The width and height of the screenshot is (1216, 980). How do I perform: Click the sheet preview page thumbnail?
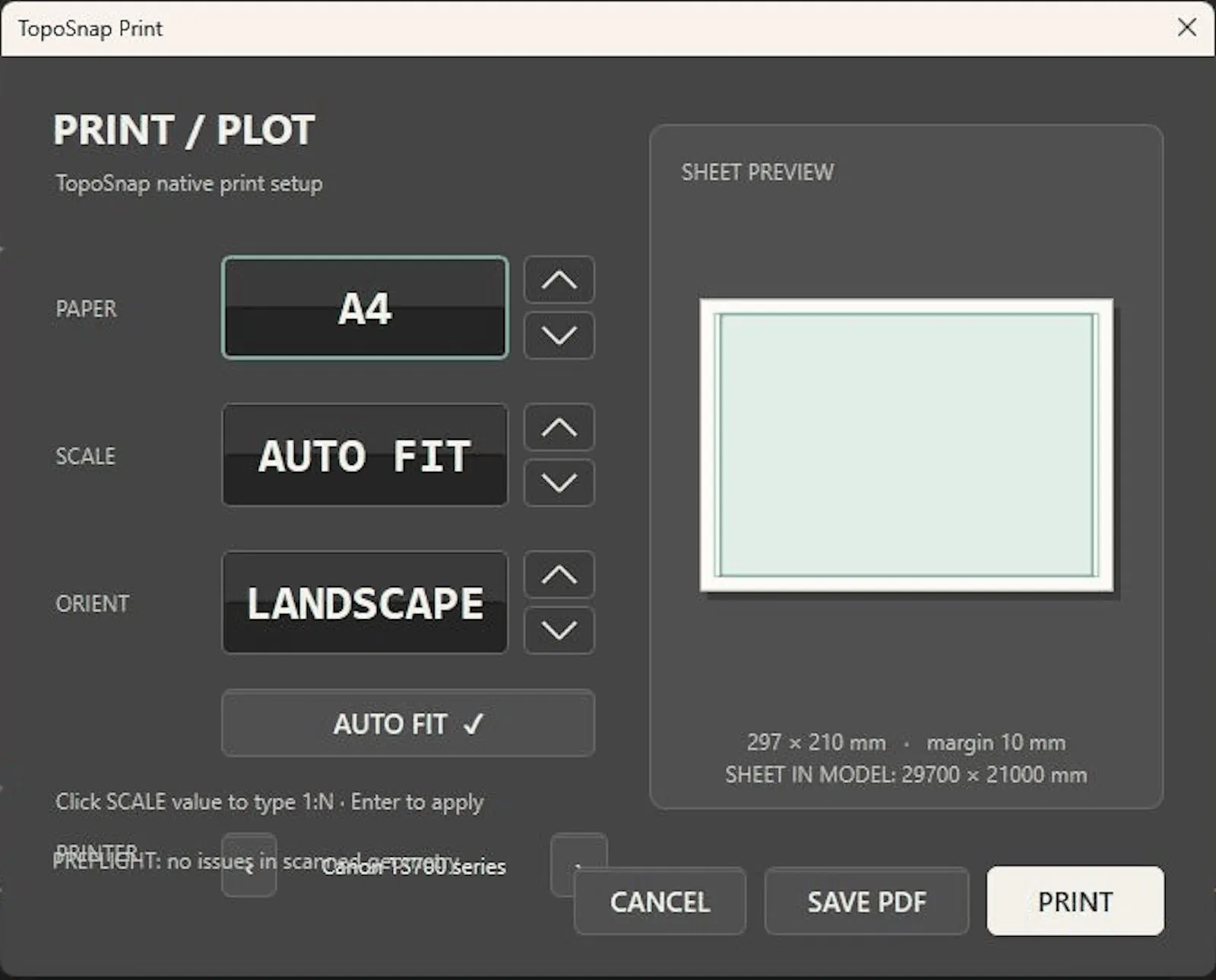coord(907,445)
